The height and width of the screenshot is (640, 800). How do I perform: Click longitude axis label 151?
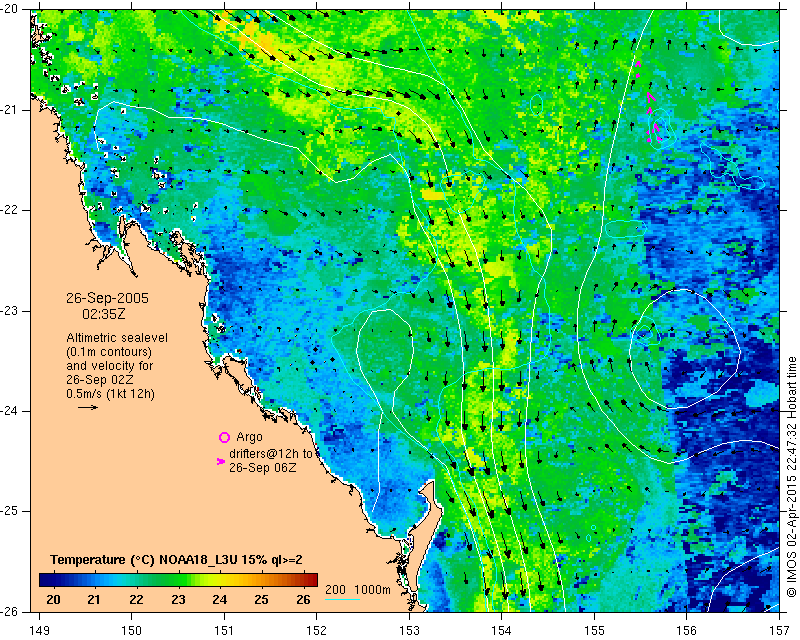[x=224, y=631]
